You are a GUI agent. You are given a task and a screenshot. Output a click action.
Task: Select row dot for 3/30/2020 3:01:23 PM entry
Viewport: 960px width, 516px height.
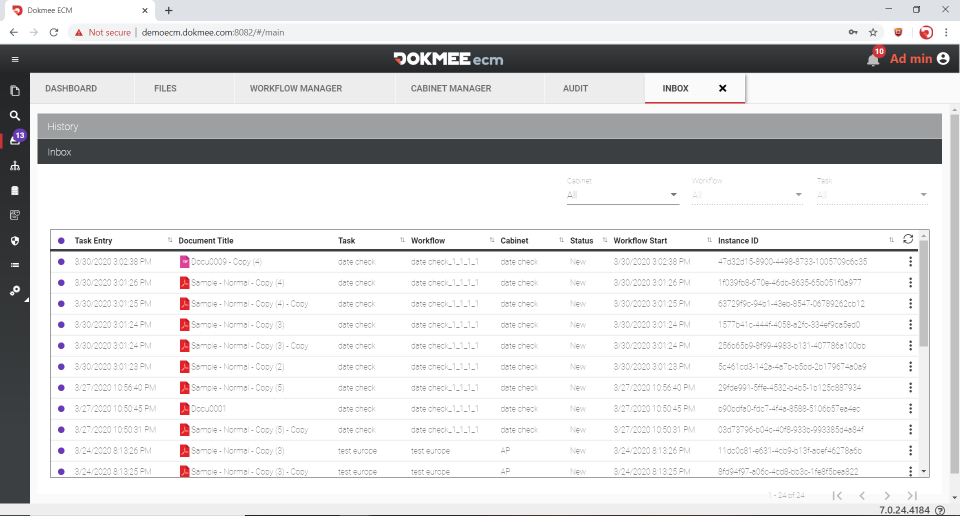[x=61, y=367]
